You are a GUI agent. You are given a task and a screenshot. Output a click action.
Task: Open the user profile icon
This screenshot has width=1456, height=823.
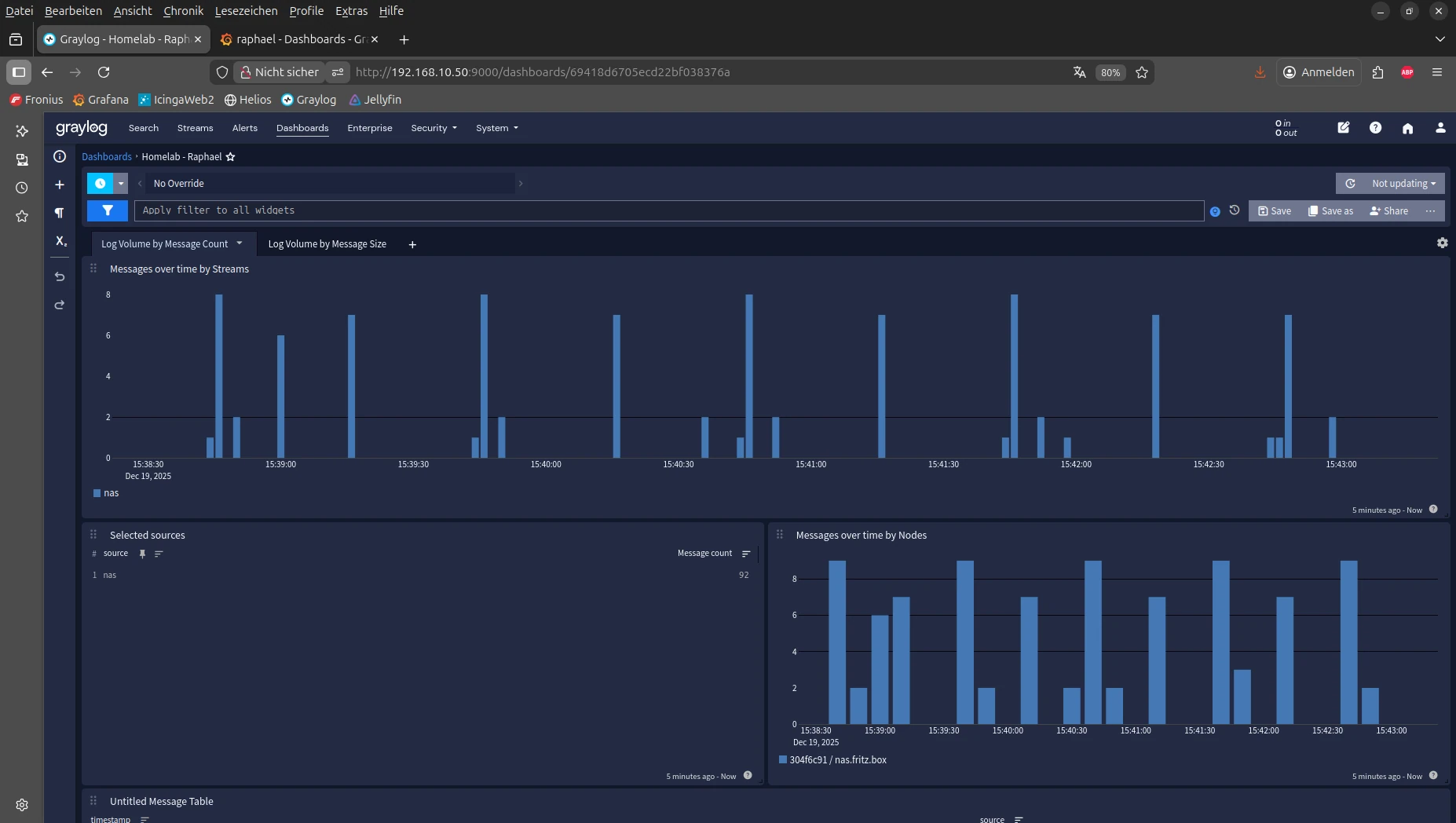point(1440,128)
